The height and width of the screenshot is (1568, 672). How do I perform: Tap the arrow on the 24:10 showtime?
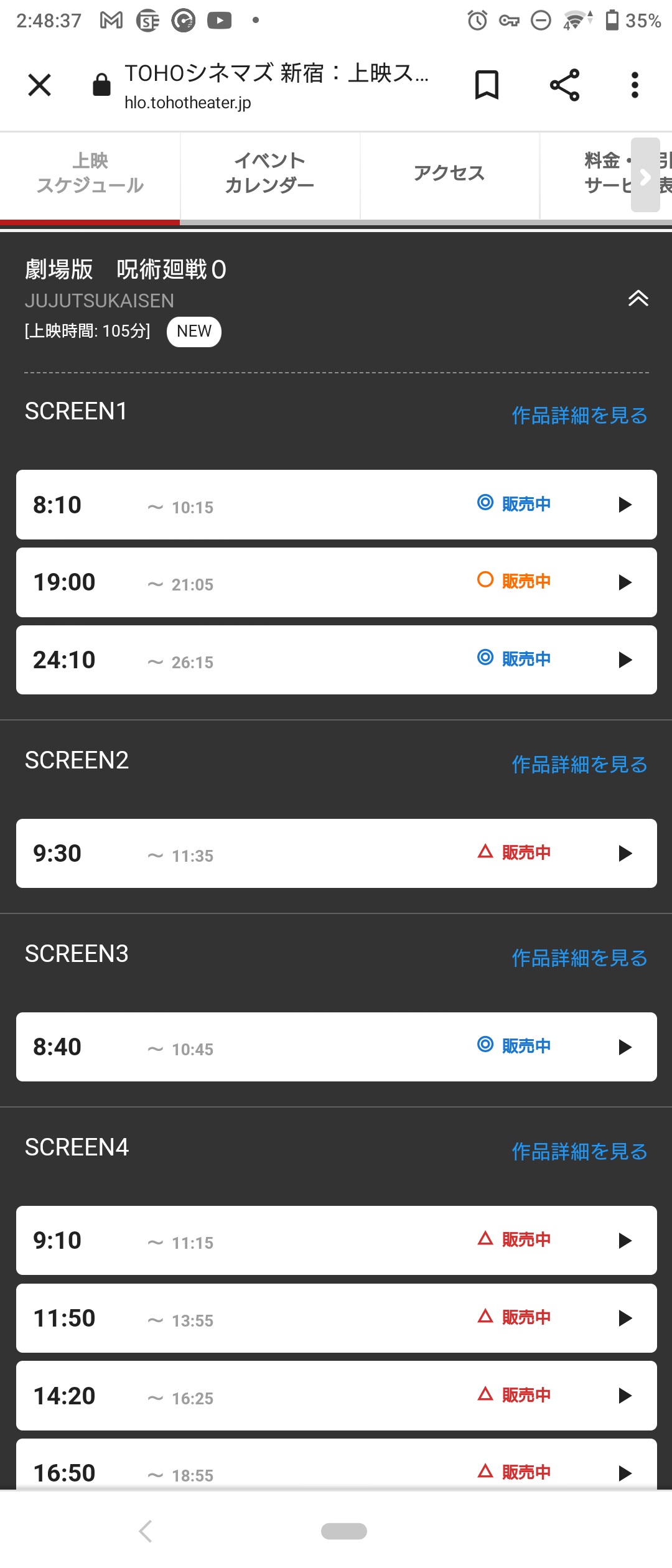625,660
